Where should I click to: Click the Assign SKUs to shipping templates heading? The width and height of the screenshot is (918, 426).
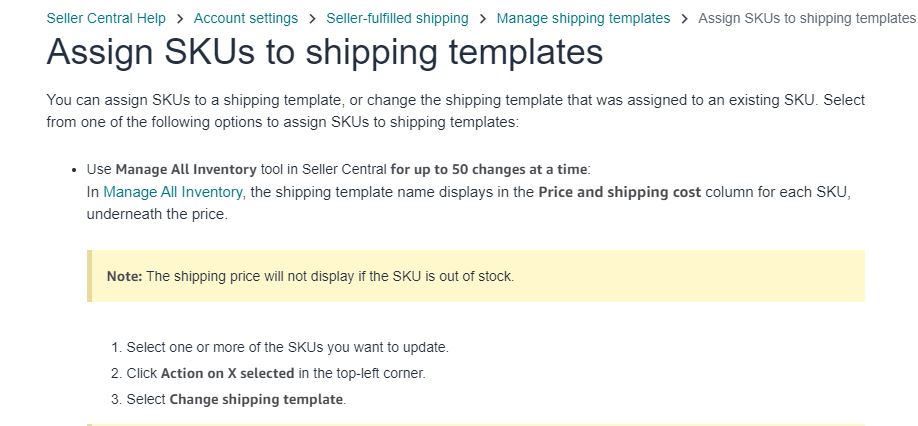324,51
